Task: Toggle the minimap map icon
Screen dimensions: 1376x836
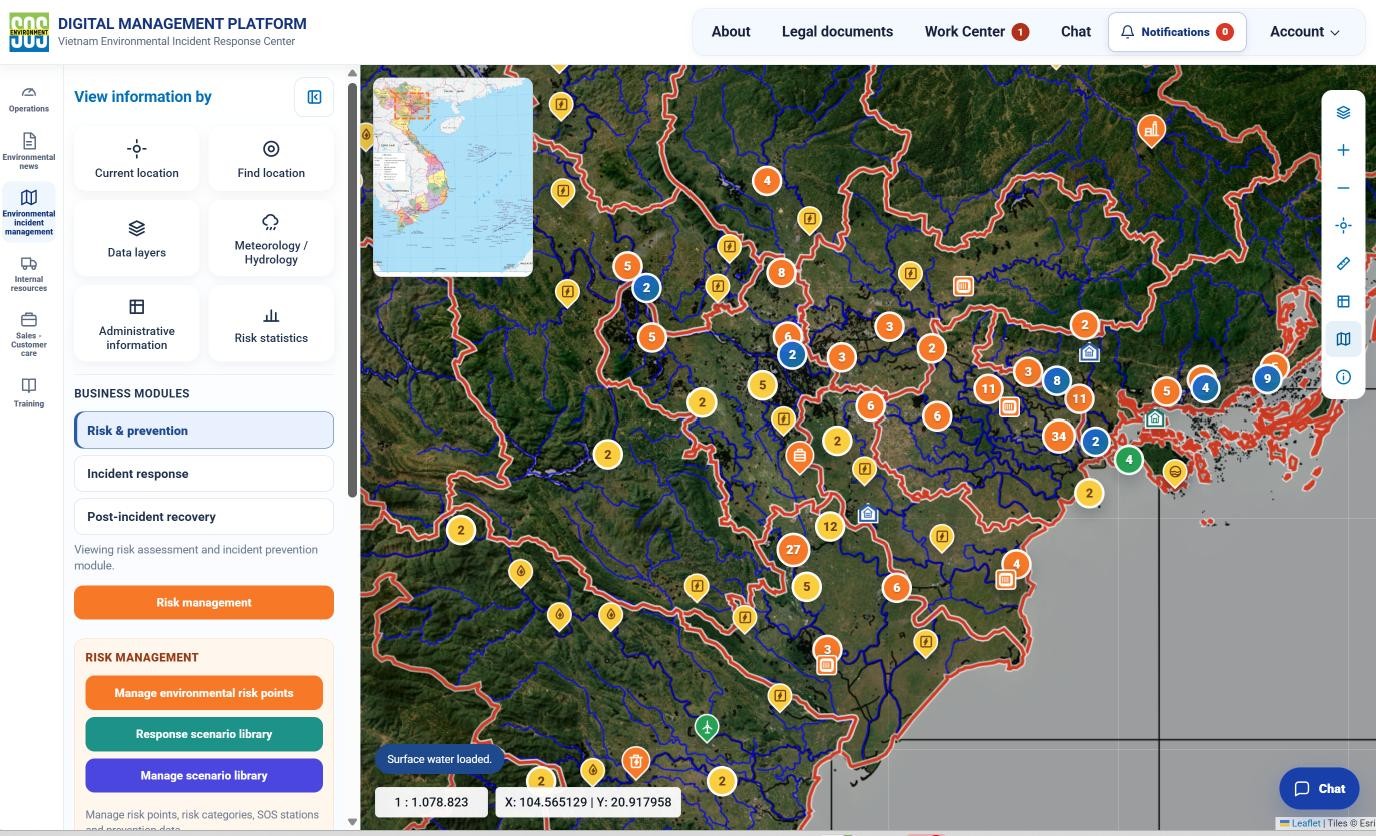Action: pos(1343,339)
